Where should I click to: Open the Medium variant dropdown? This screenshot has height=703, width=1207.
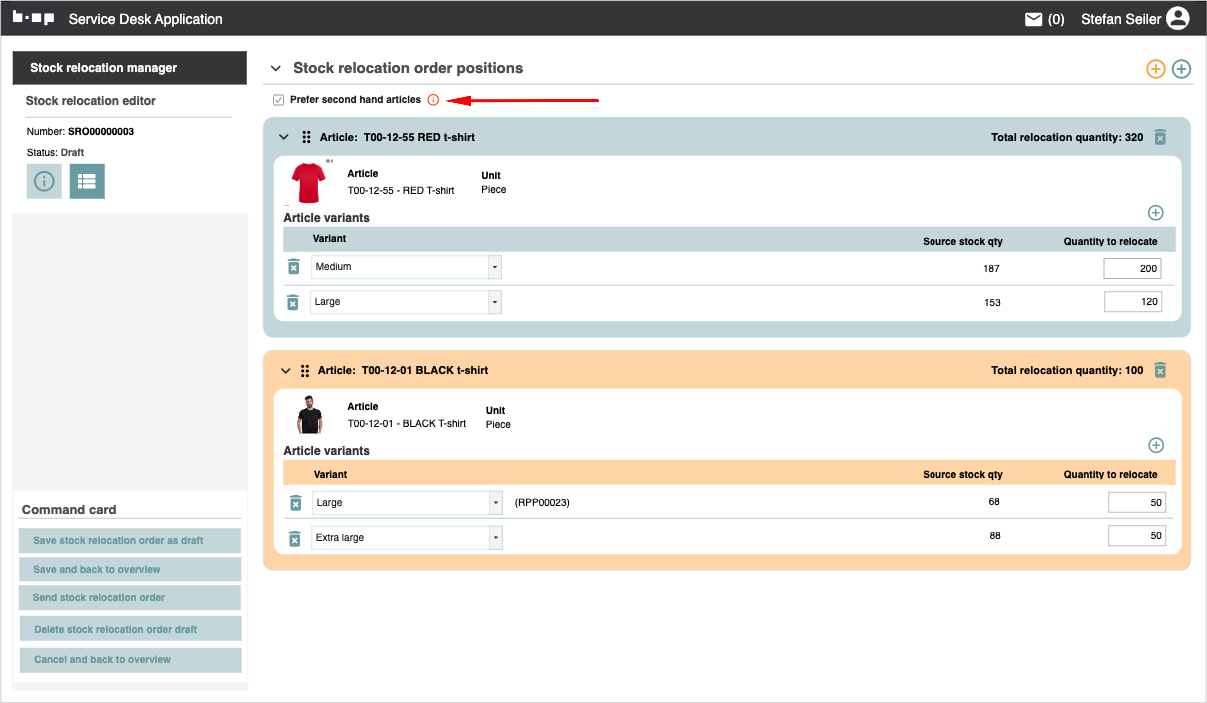click(x=494, y=267)
